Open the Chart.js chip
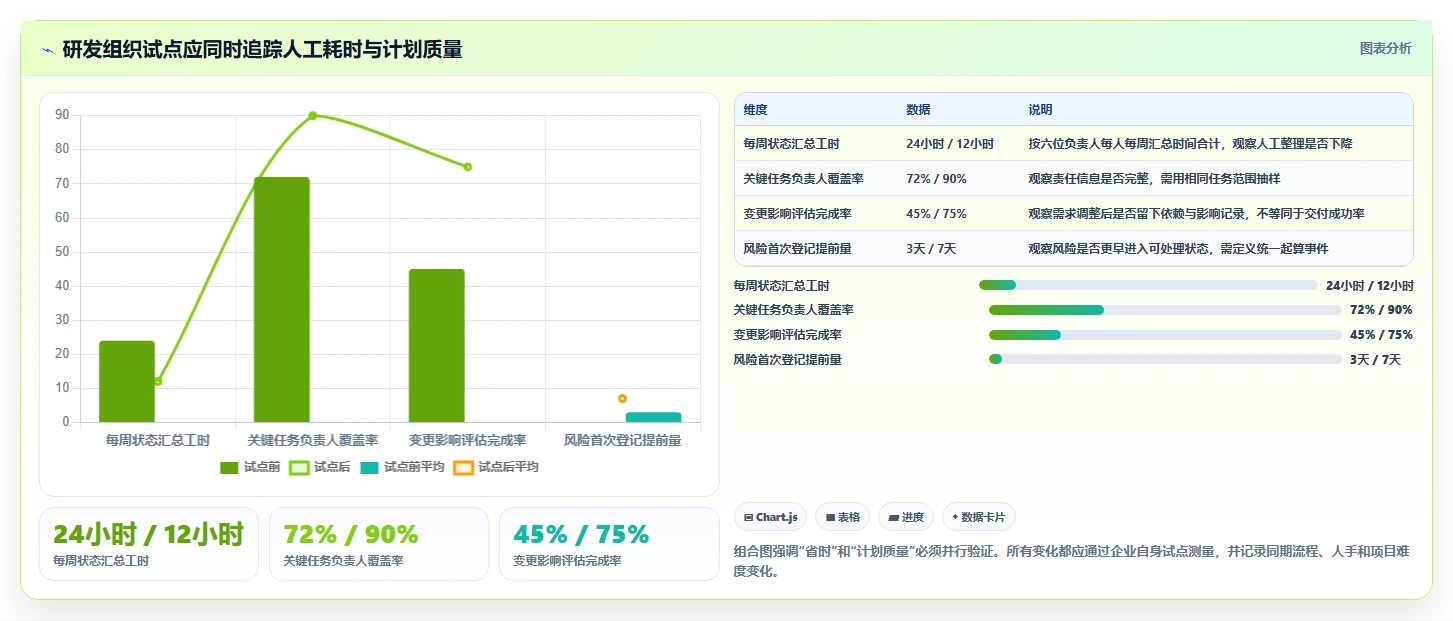 pos(770,517)
